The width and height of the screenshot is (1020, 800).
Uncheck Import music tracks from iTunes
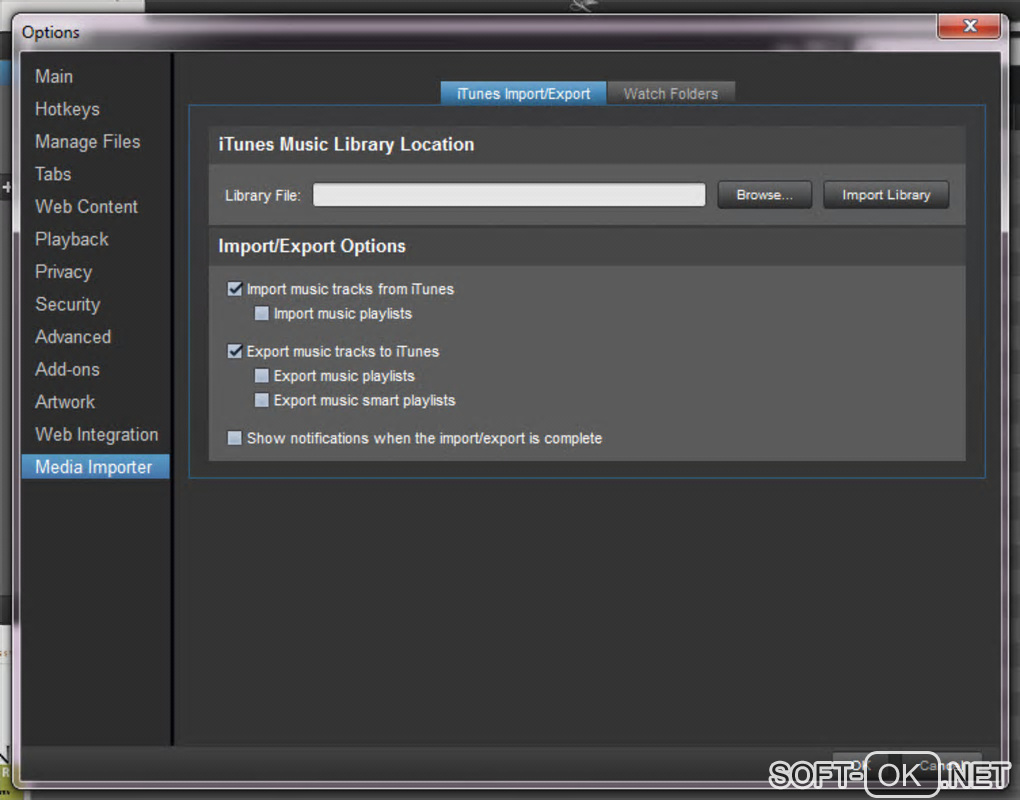pyautogui.click(x=235, y=289)
